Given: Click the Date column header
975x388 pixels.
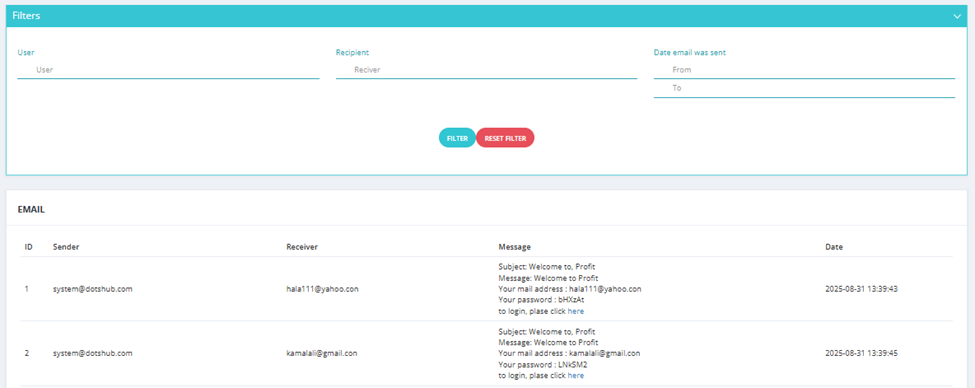Looking at the screenshot, I should (x=834, y=247).
